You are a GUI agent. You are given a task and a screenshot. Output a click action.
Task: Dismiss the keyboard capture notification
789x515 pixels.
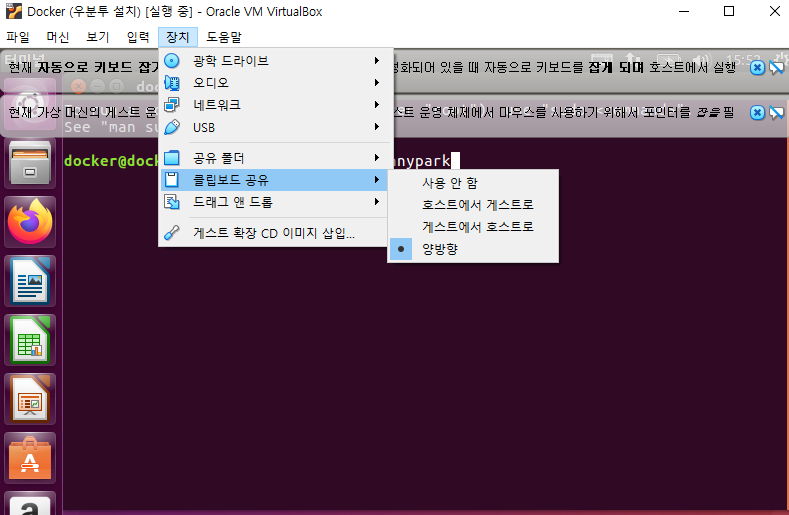[757, 67]
